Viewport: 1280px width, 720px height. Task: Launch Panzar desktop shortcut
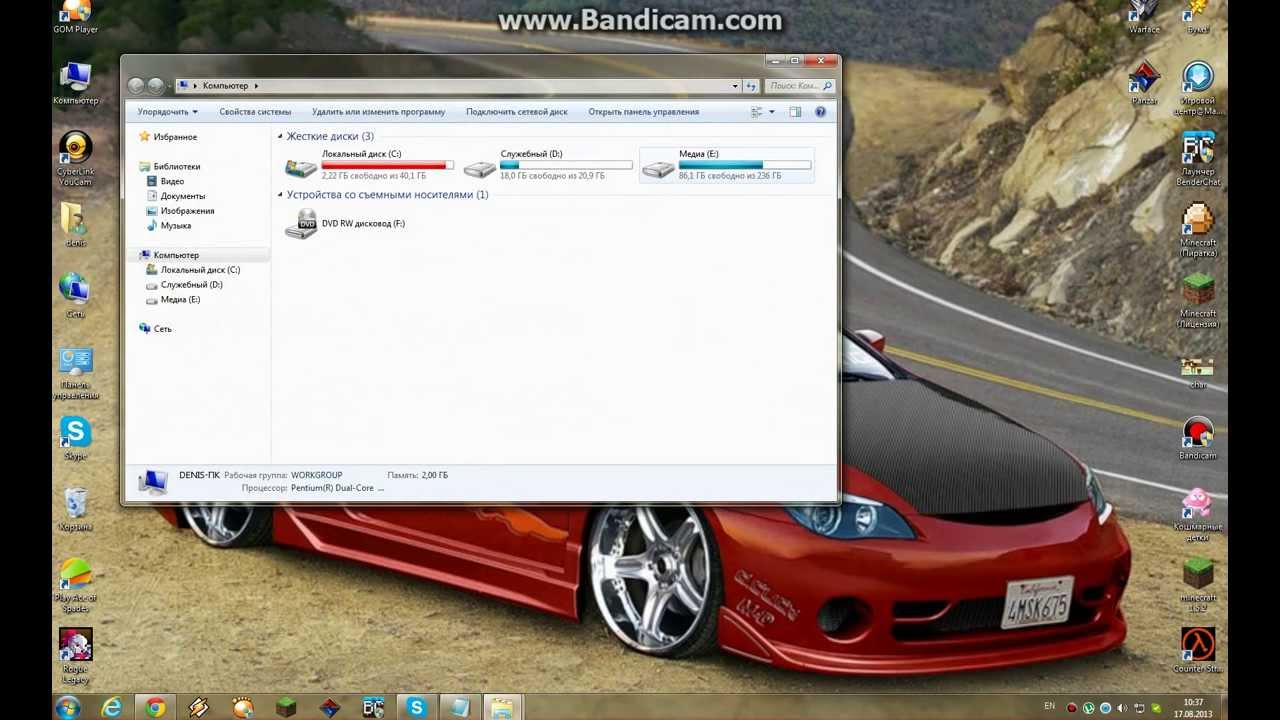(1144, 83)
